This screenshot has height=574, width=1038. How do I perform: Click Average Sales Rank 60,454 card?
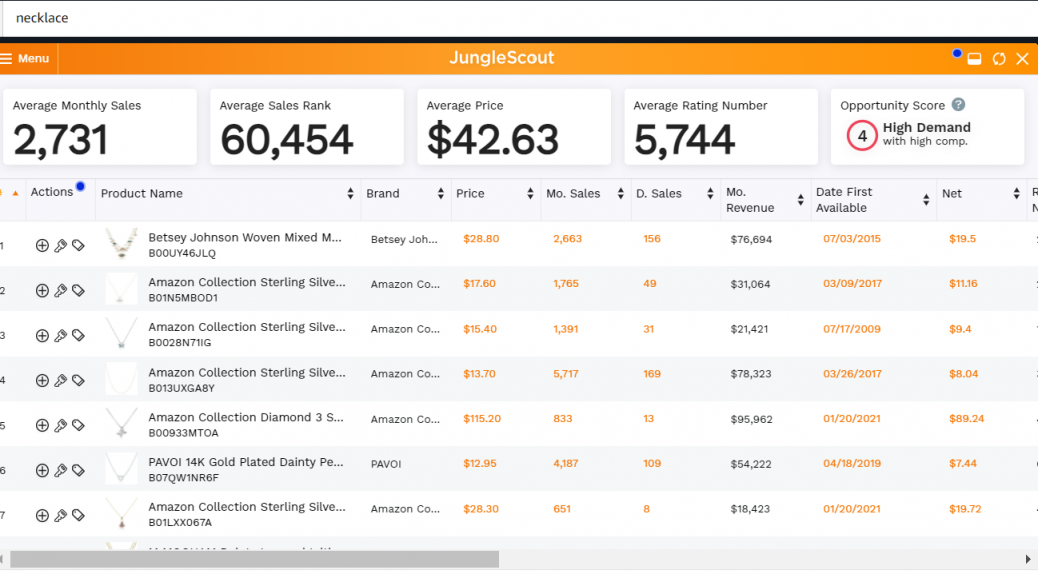307,126
